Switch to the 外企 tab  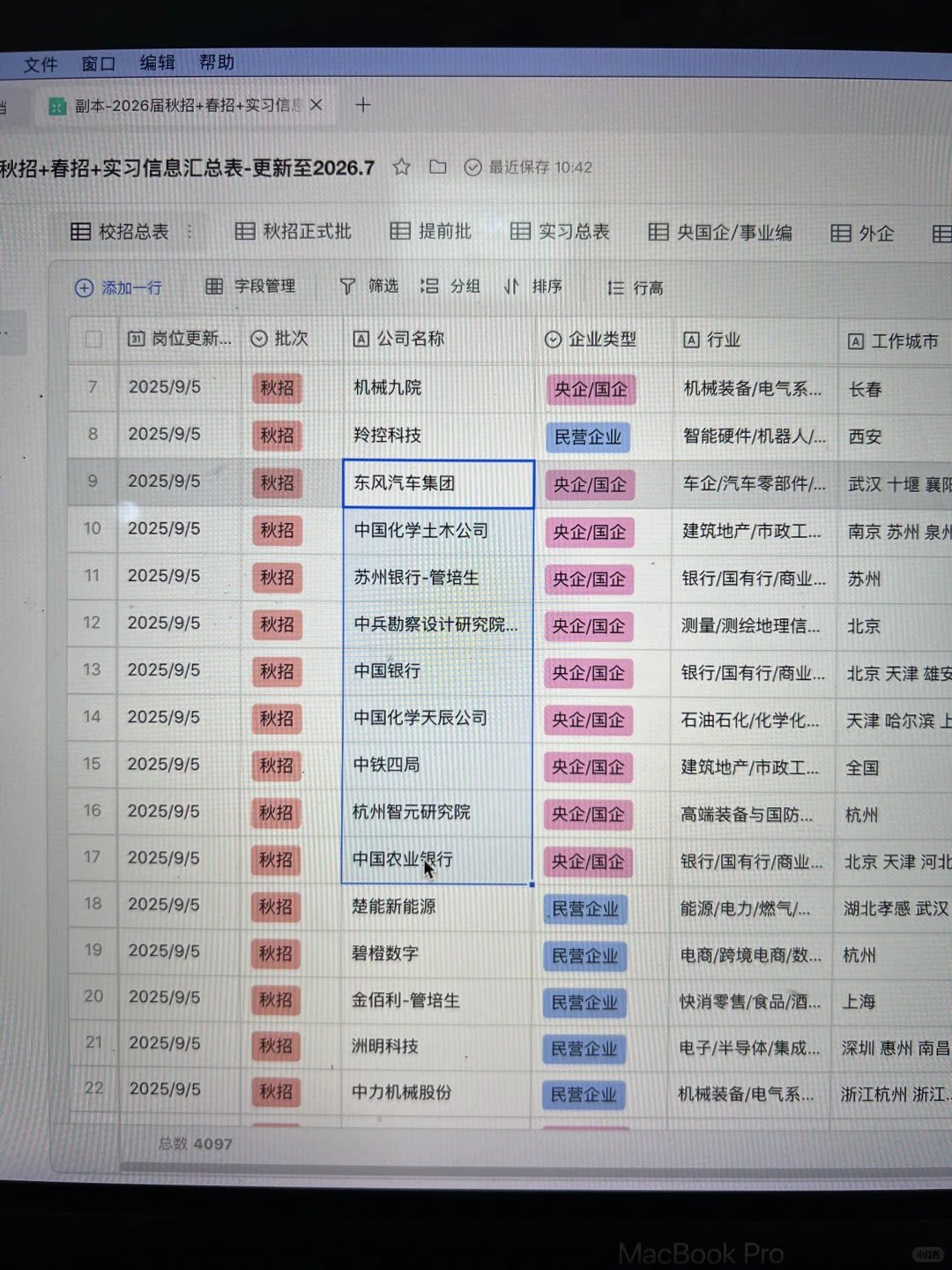point(863,233)
